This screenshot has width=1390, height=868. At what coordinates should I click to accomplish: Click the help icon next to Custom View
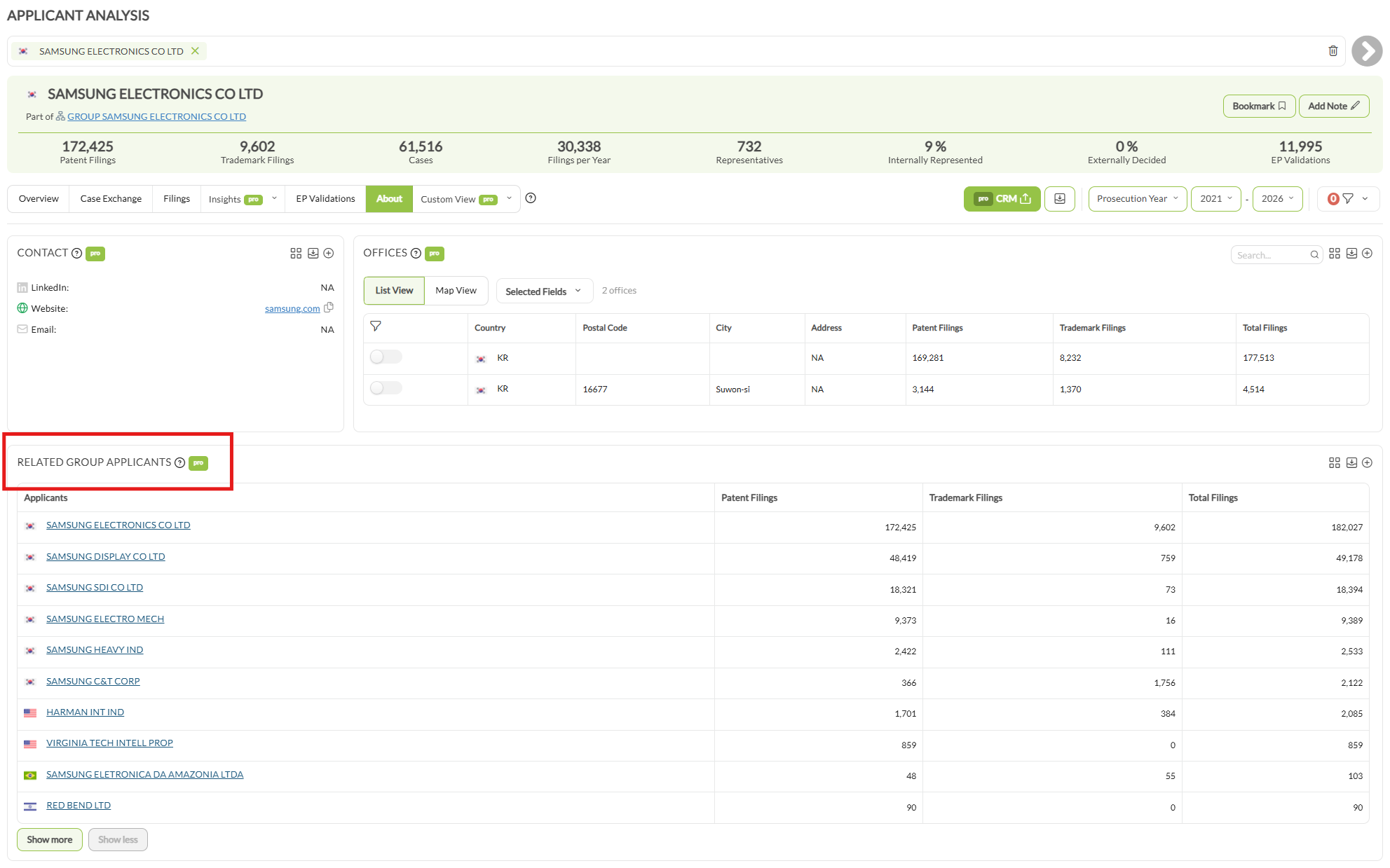pyautogui.click(x=531, y=198)
